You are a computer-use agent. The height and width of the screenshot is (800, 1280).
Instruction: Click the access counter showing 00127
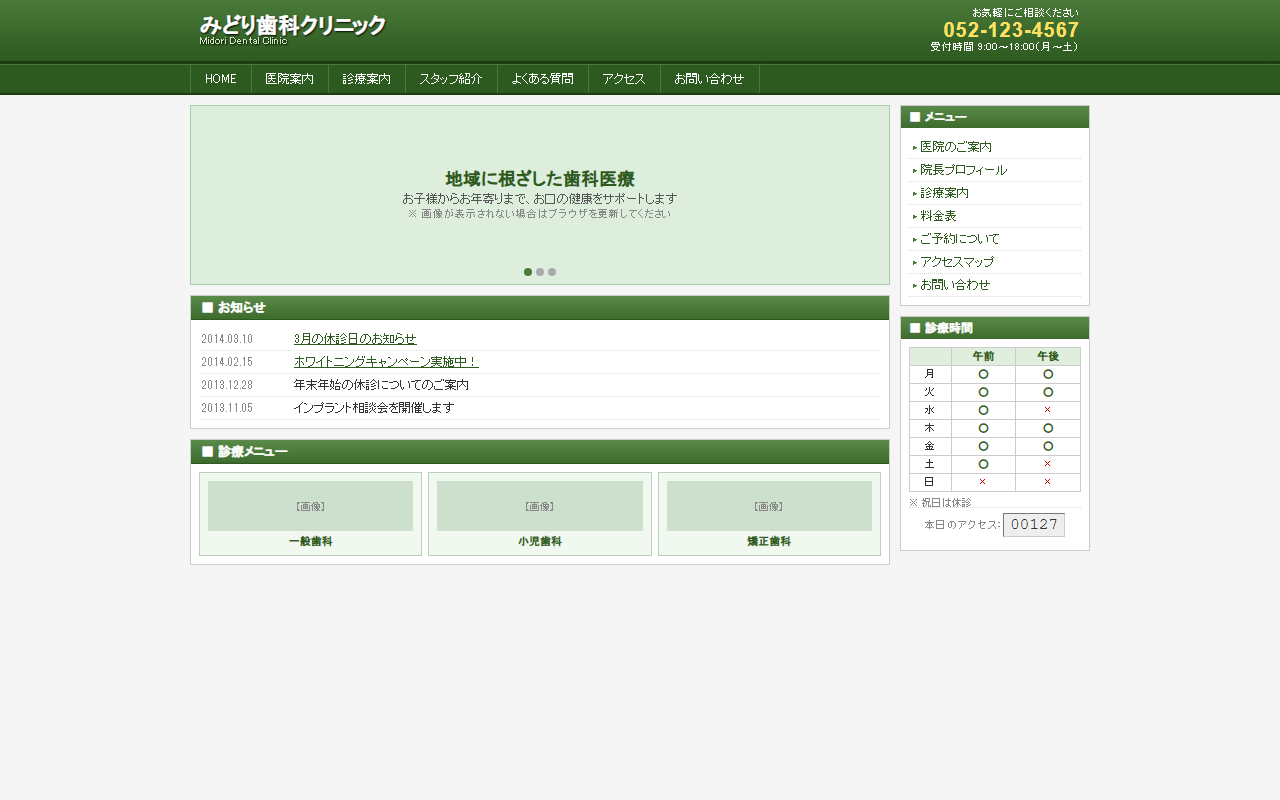[x=1034, y=524]
